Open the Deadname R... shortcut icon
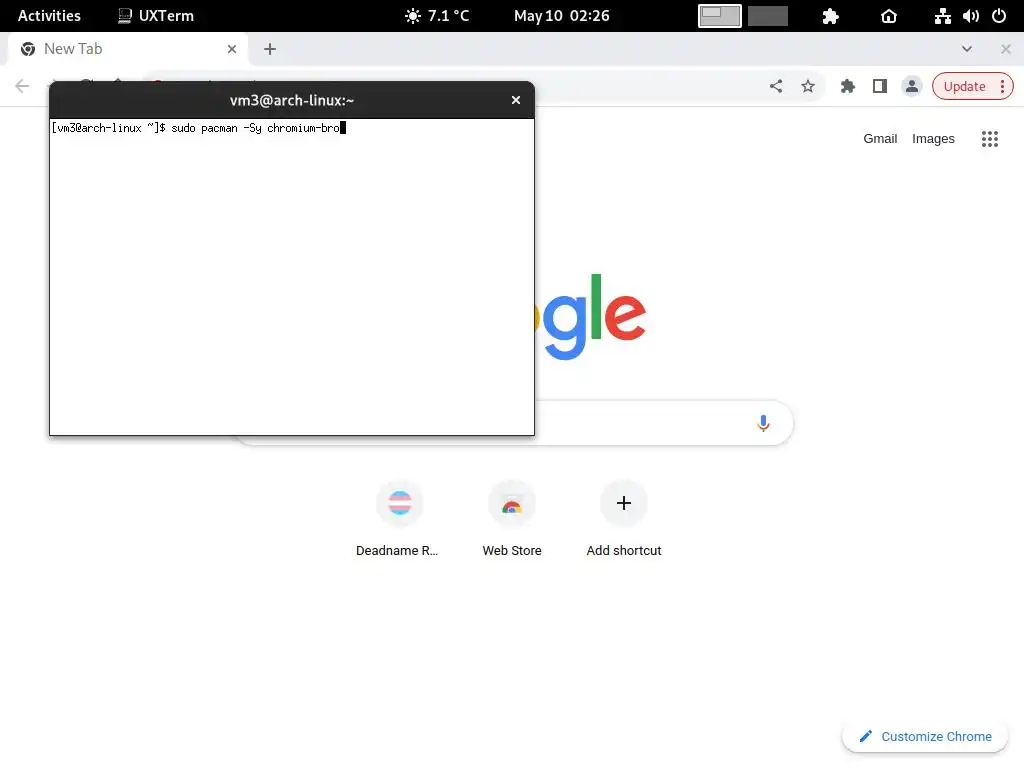The height and width of the screenshot is (768, 1024). point(400,503)
